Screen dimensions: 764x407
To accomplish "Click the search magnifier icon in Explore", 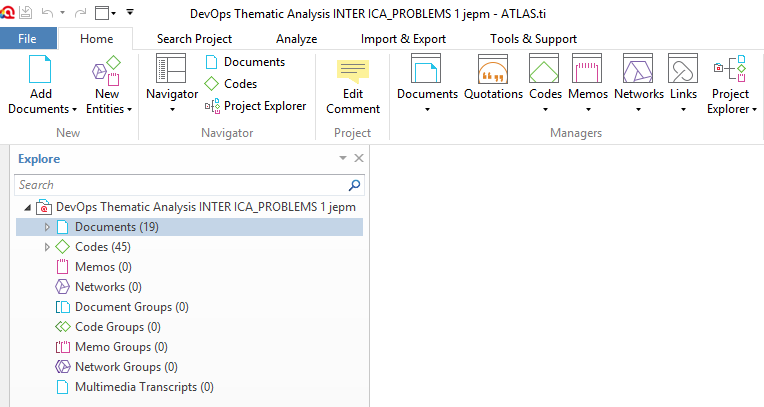I will point(354,185).
